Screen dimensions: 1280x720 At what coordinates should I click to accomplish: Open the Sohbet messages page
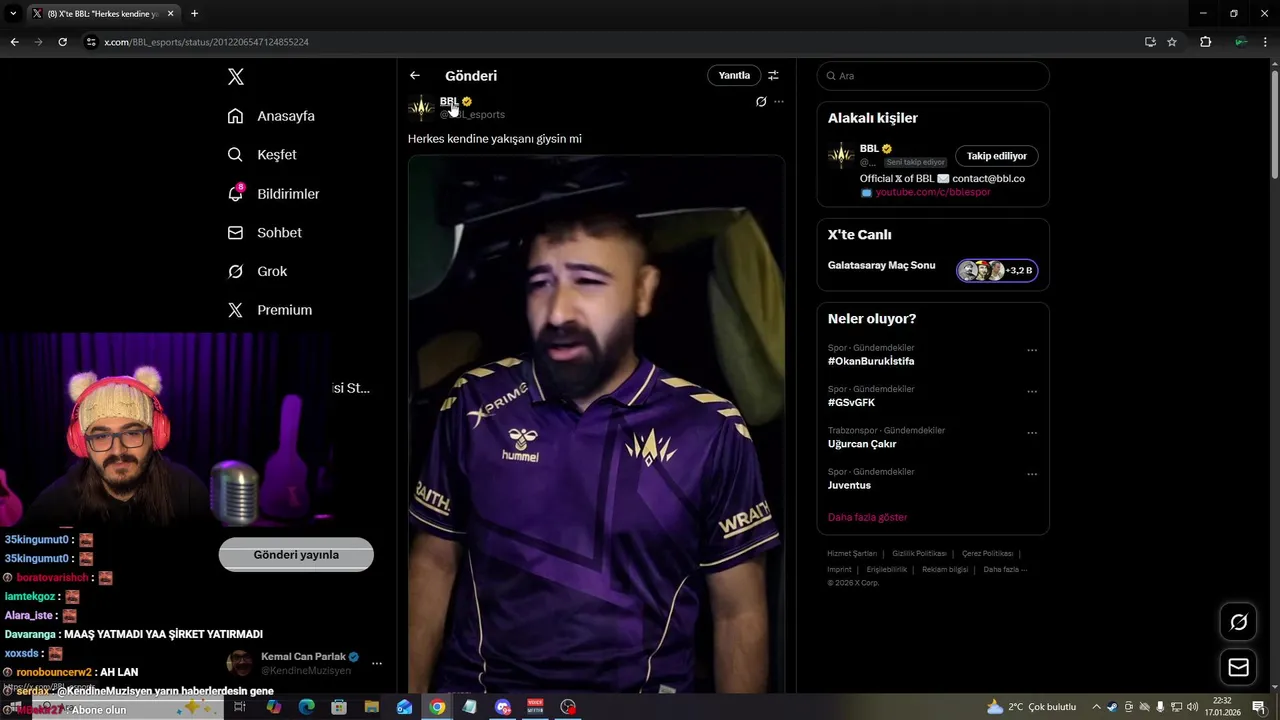[264, 233]
